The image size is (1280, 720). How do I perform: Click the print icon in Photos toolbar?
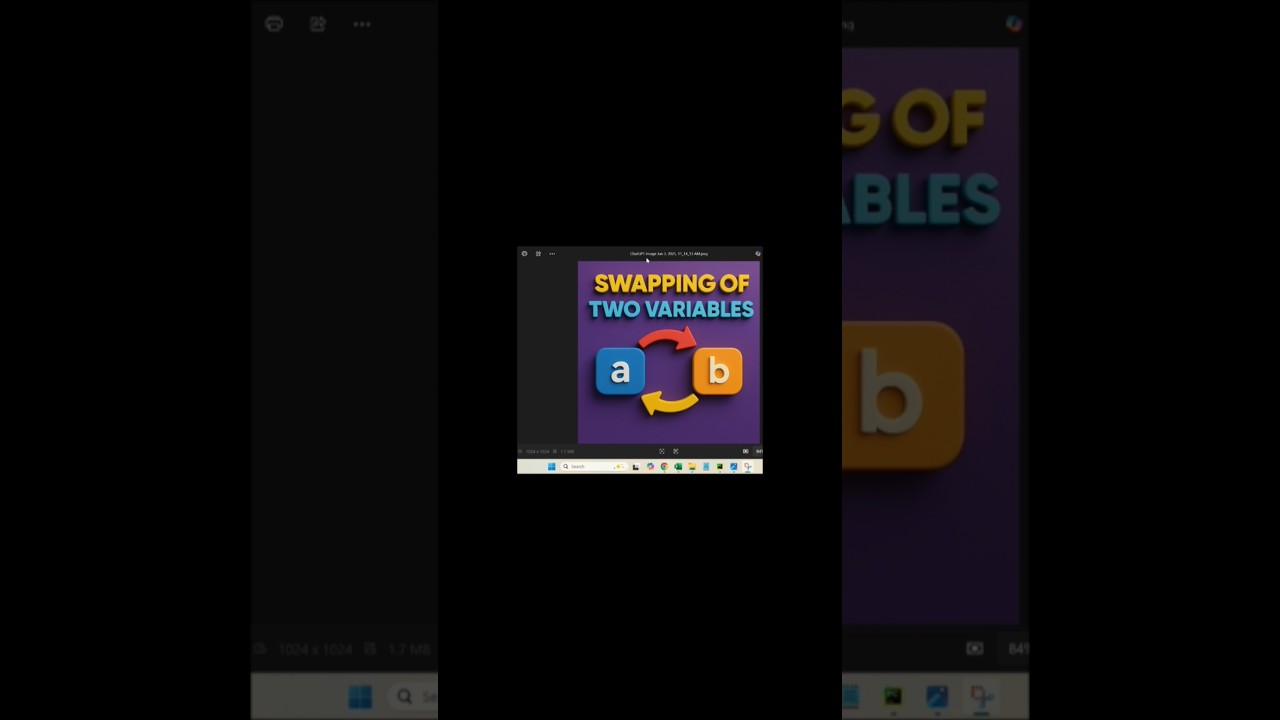click(x=524, y=254)
